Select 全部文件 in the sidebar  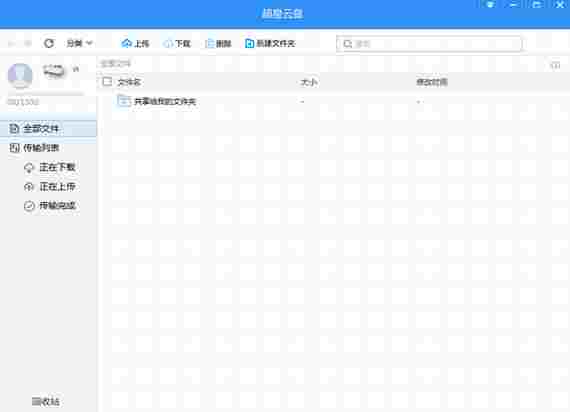[x=48, y=129]
